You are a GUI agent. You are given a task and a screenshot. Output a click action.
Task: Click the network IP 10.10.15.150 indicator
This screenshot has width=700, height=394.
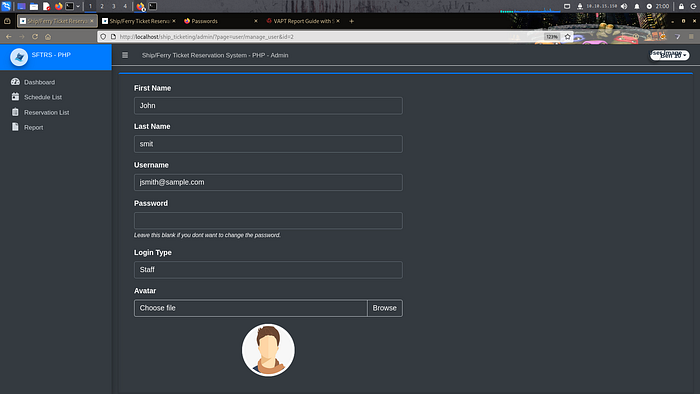601,6
